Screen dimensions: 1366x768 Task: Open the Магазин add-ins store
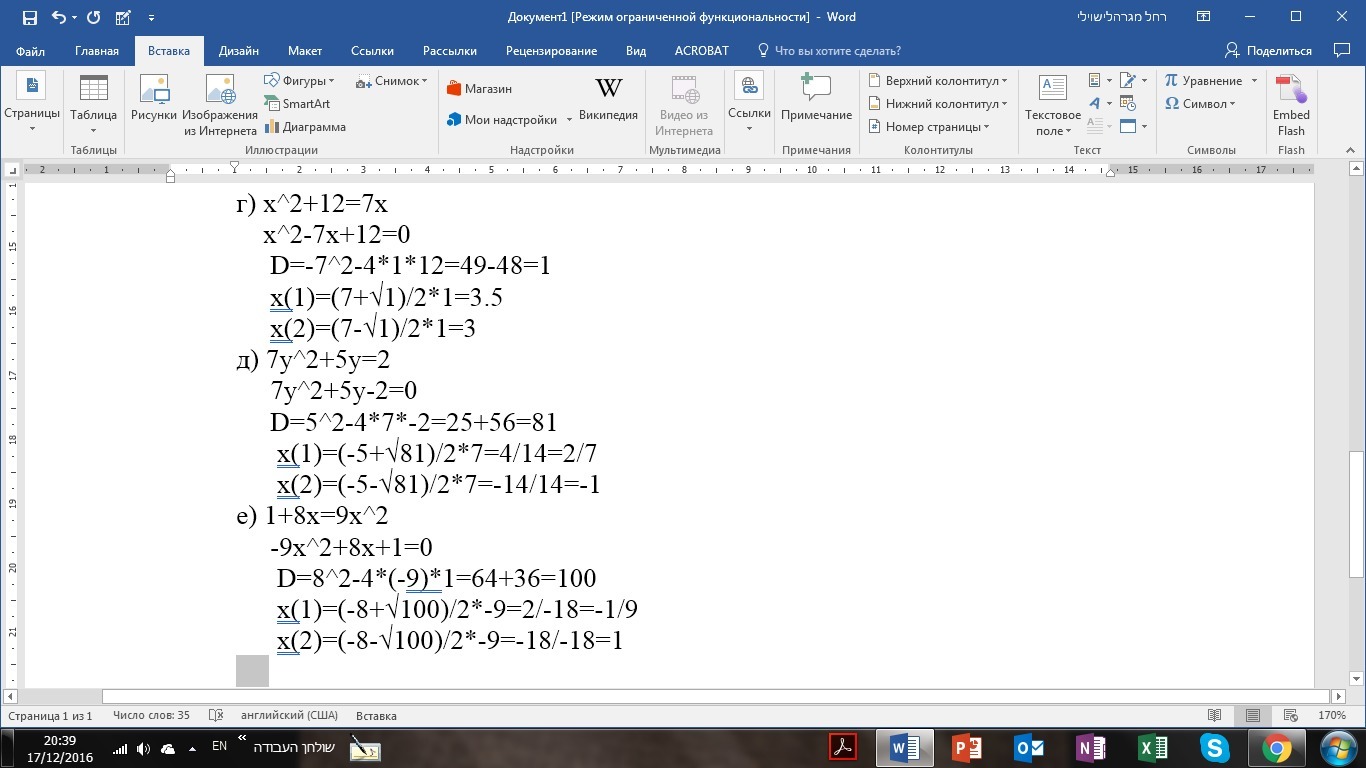pos(480,89)
